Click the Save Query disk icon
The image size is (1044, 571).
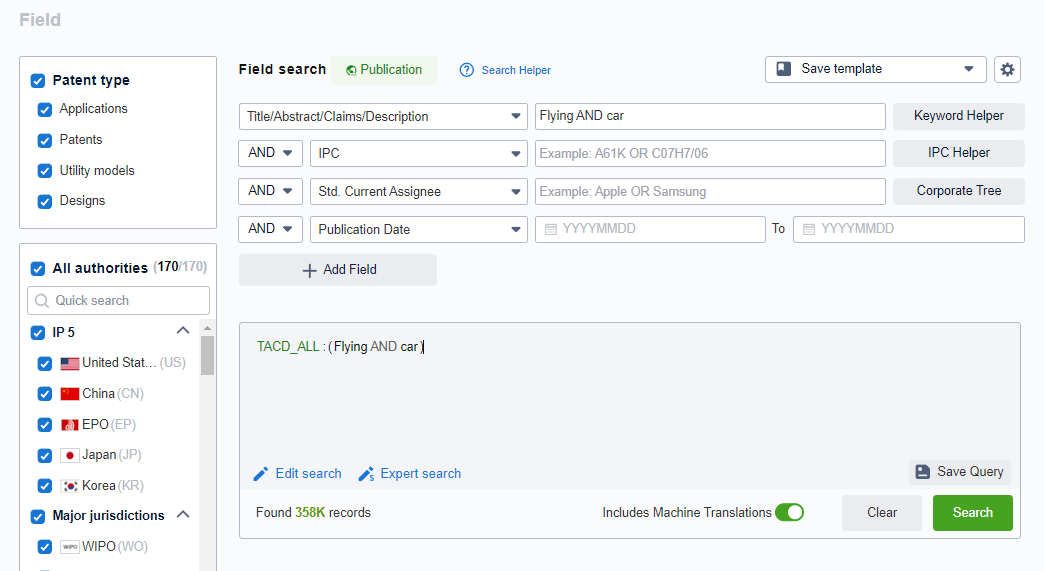click(x=923, y=472)
